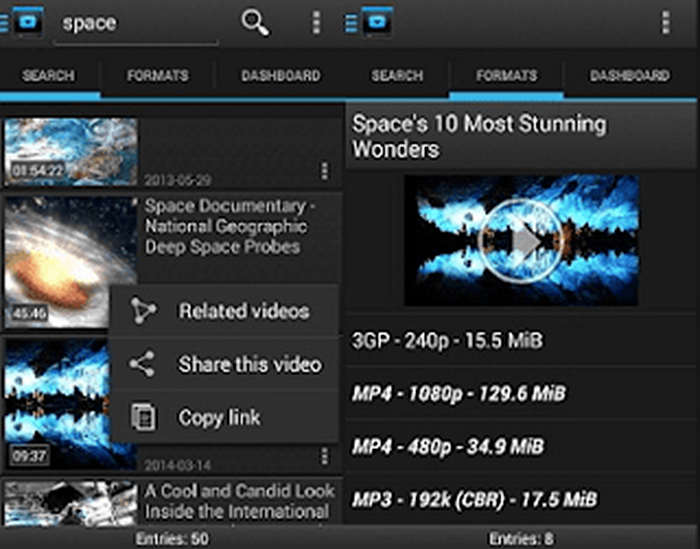
Task: Choose Share this video from the popup menu
Action: point(224,364)
